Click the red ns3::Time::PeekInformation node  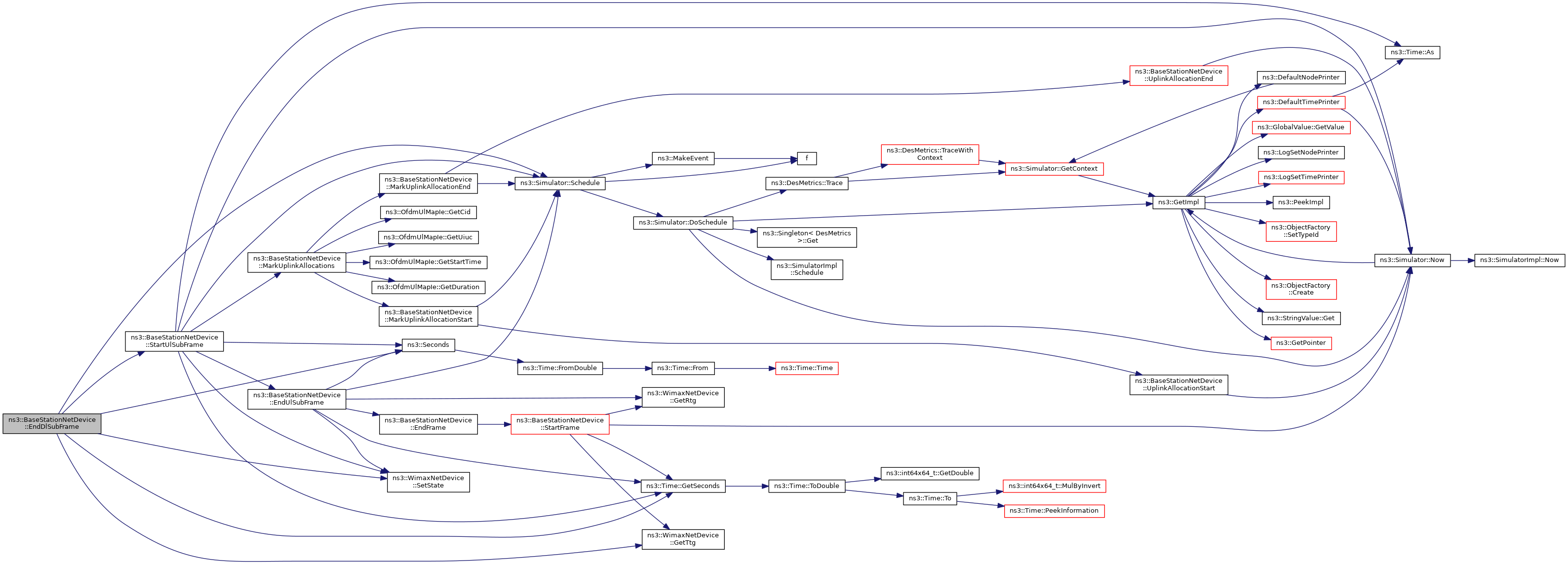tap(1054, 511)
